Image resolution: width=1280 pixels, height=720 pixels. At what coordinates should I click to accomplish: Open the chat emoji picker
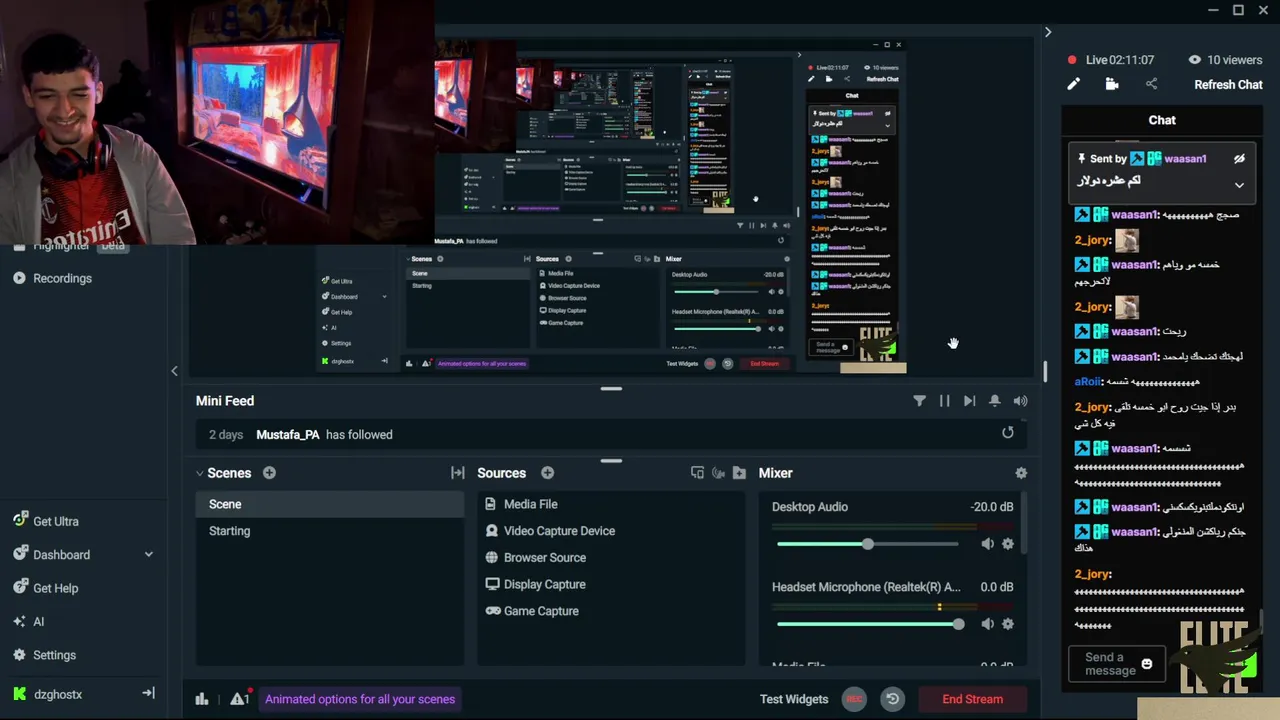(x=1147, y=664)
